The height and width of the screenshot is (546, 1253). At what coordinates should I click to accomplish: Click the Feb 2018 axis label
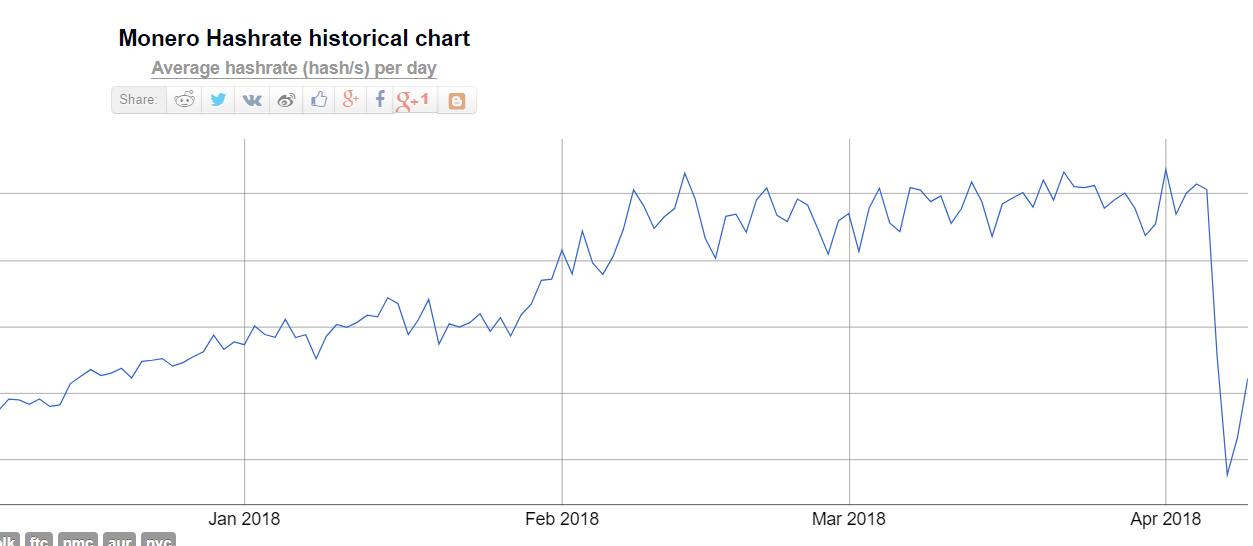[562, 519]
